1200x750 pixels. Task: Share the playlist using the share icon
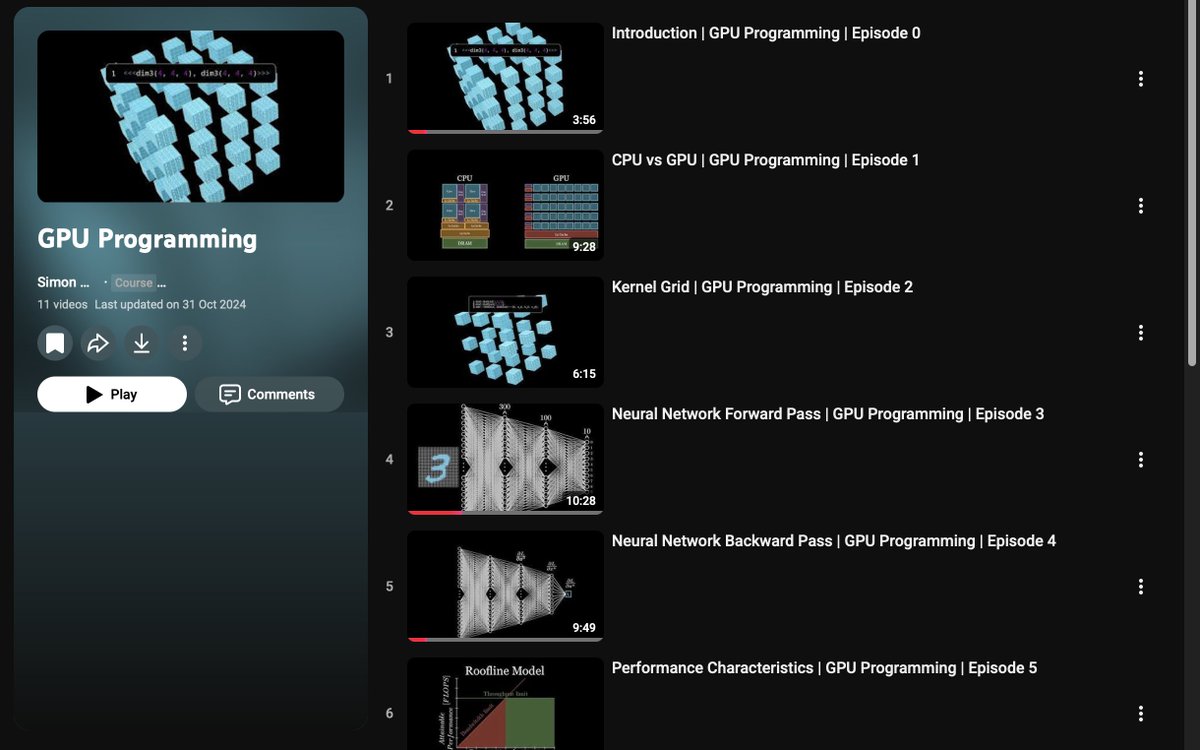pyautogui.click(x=98, y=343)
